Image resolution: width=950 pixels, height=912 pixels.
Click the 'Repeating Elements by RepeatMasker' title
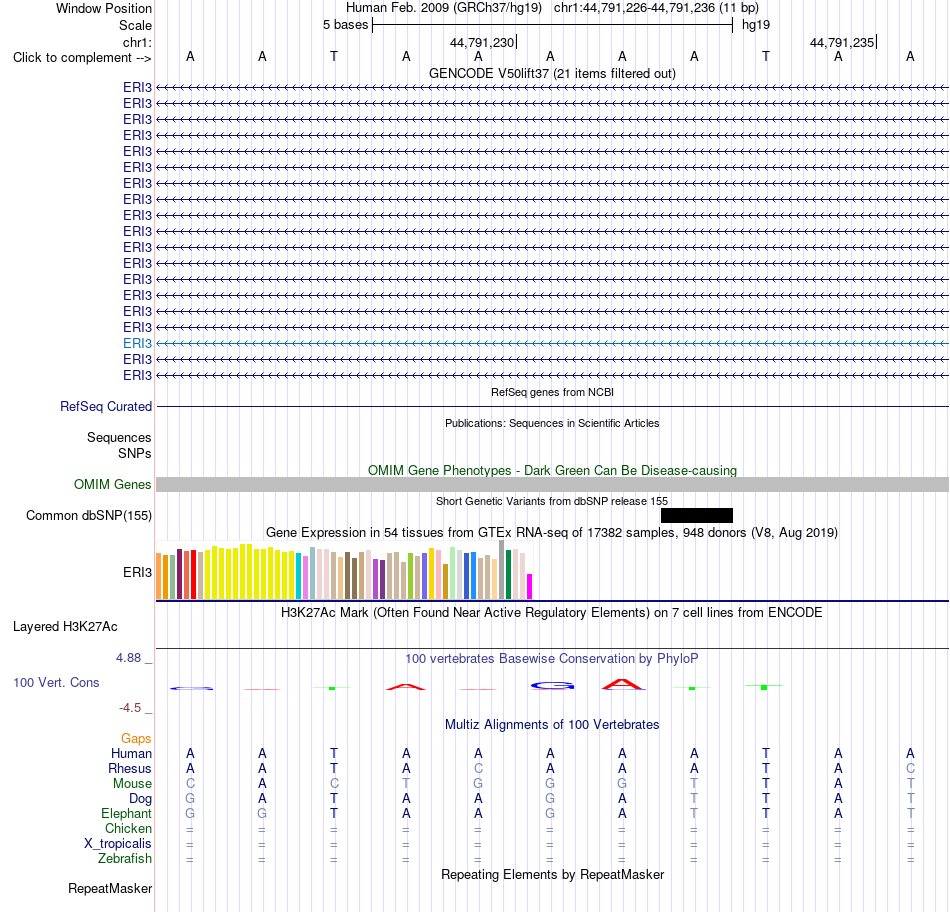[x=552, y=874]
